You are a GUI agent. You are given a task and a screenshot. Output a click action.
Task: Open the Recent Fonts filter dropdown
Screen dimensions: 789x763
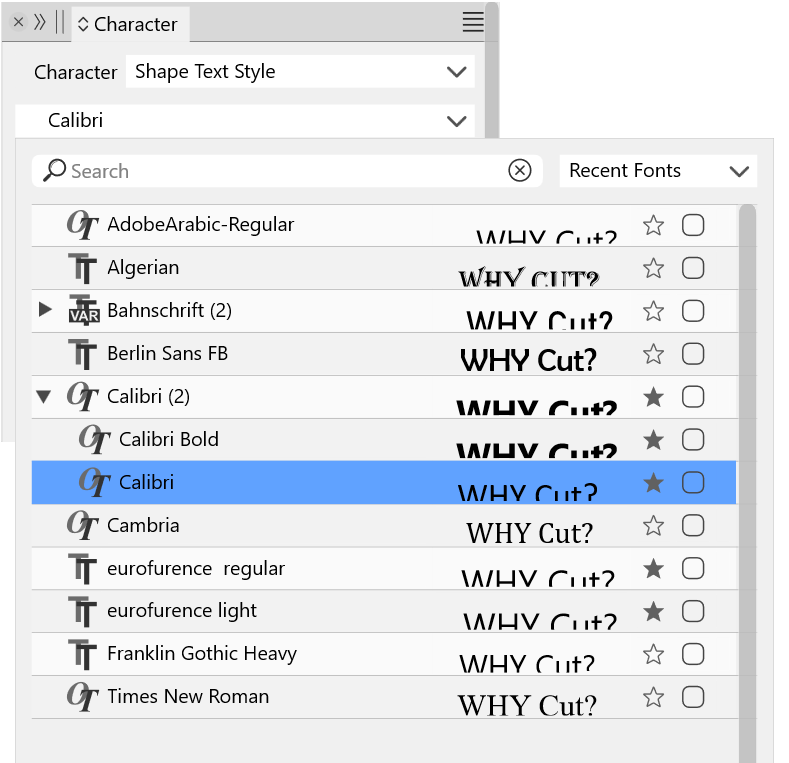tap(658, 171)
